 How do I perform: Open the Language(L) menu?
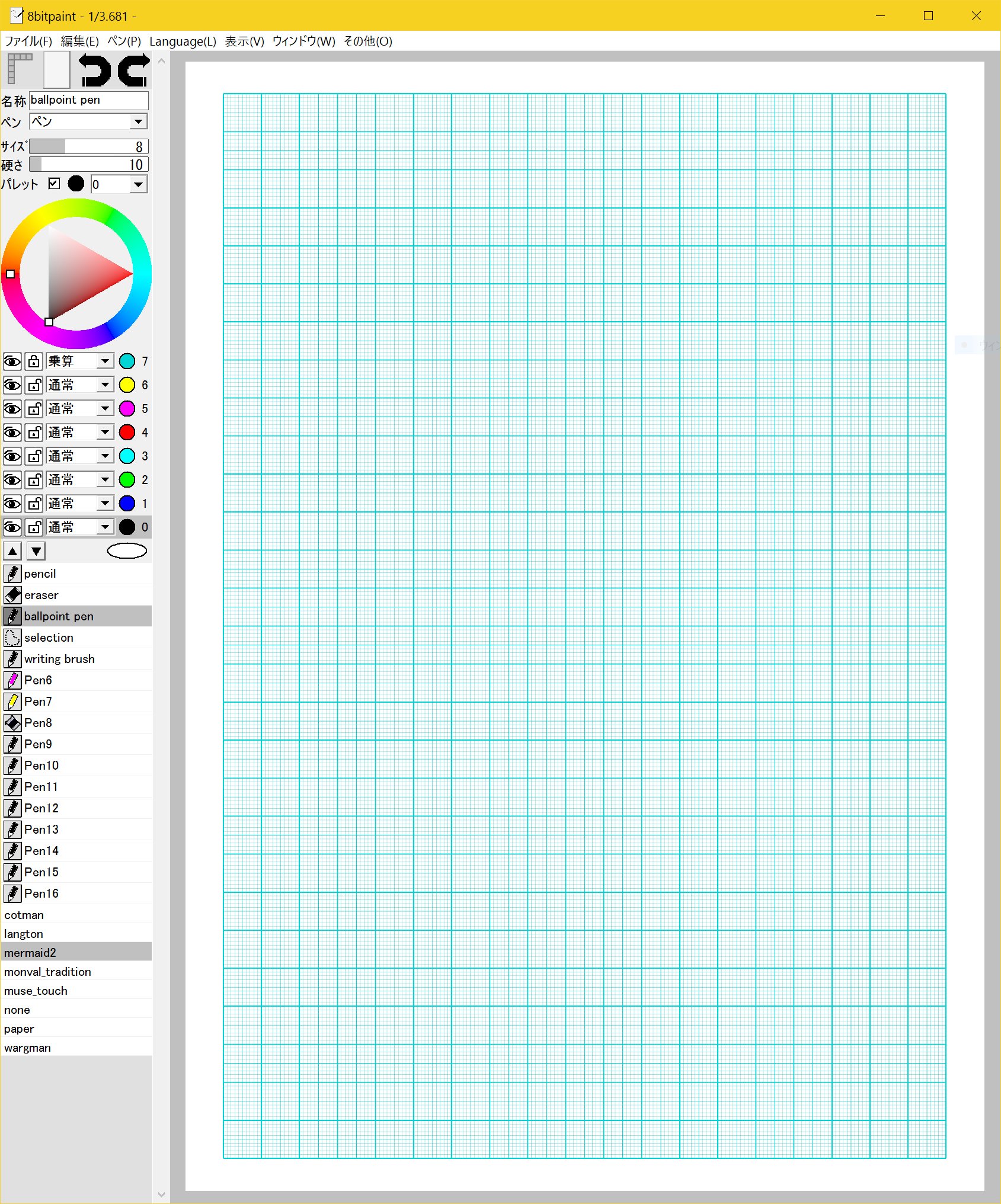coord(183,41)
